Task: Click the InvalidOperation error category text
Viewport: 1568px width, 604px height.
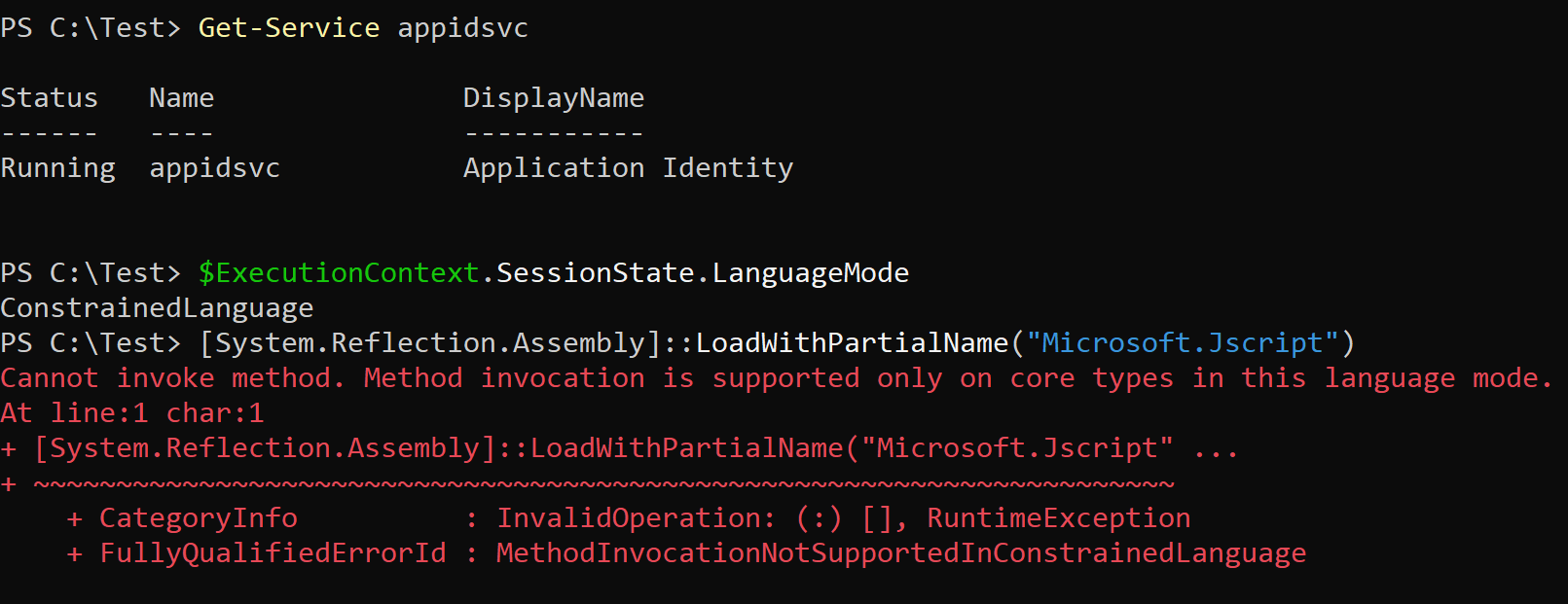Action: coord(636,518)
